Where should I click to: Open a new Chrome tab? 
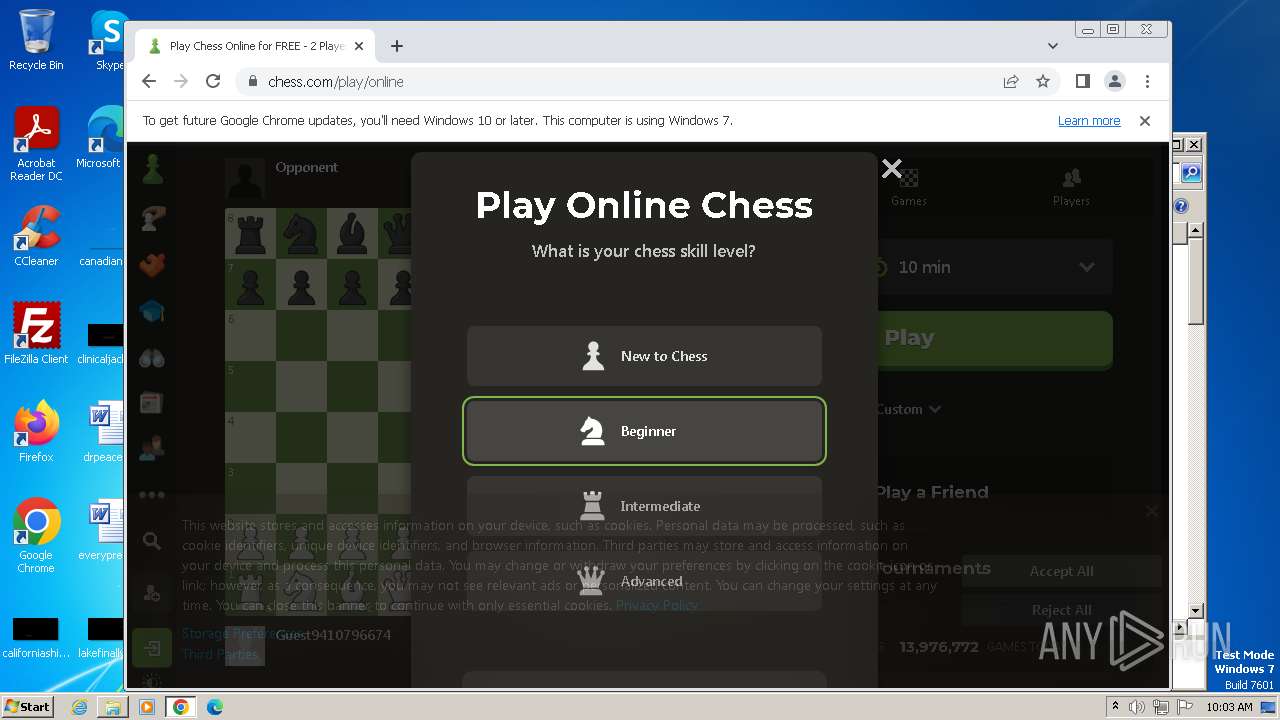(x=397, y=46)
